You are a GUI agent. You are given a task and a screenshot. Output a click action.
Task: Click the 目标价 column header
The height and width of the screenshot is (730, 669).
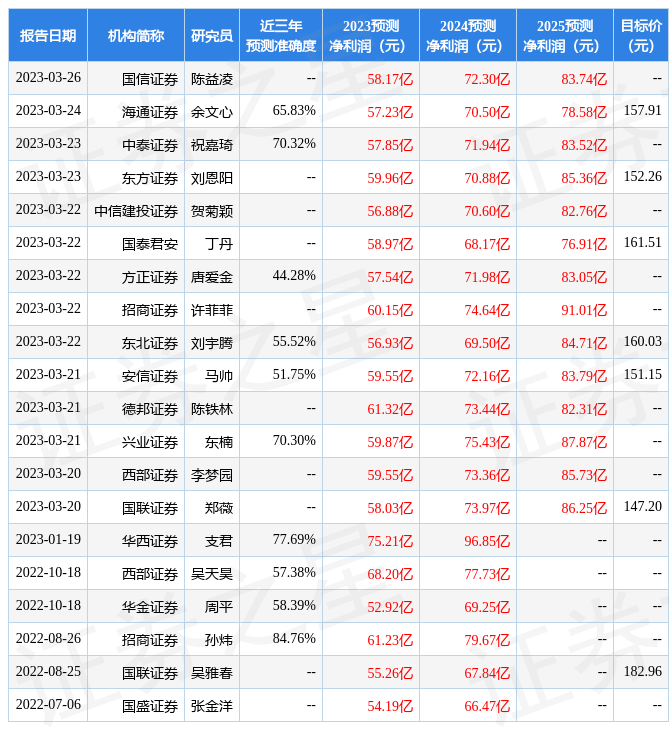[641, 35]
